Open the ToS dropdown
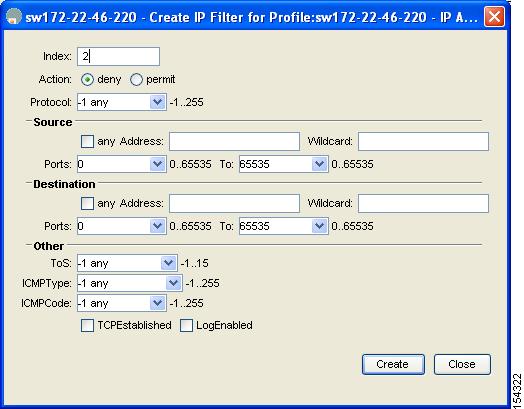 (169, 263)
